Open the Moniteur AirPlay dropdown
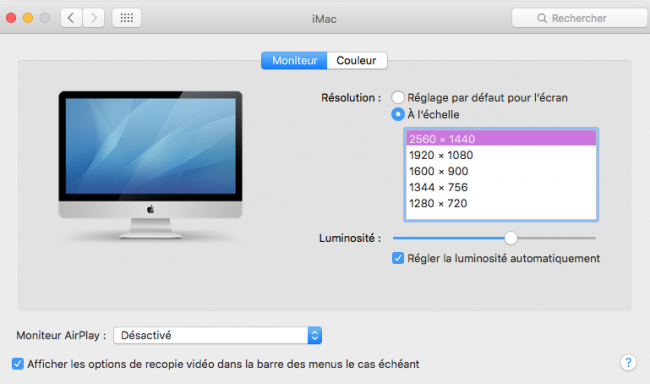This screenshot has height=384, width=650. pos(218,335)
